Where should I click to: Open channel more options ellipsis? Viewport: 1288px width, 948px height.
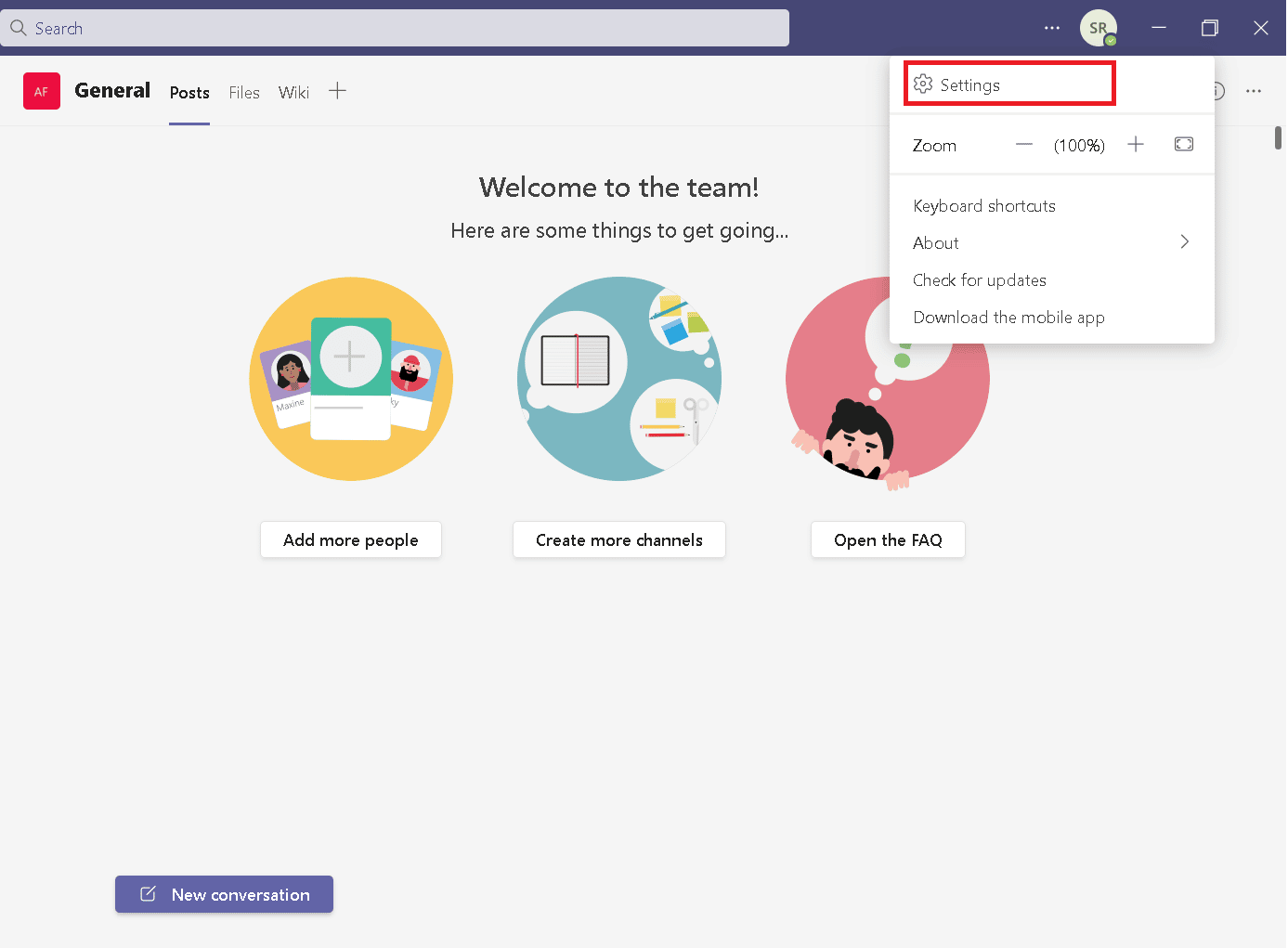click(1254, 91)
